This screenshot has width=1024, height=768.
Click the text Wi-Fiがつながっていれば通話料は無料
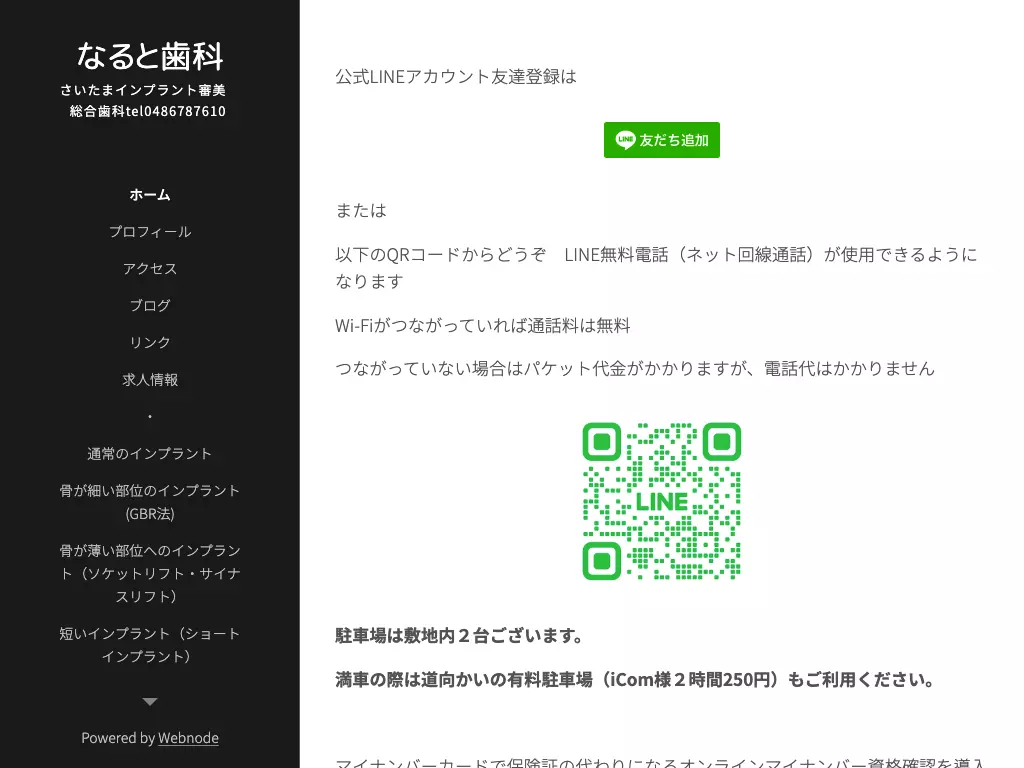tap(483, 326)
